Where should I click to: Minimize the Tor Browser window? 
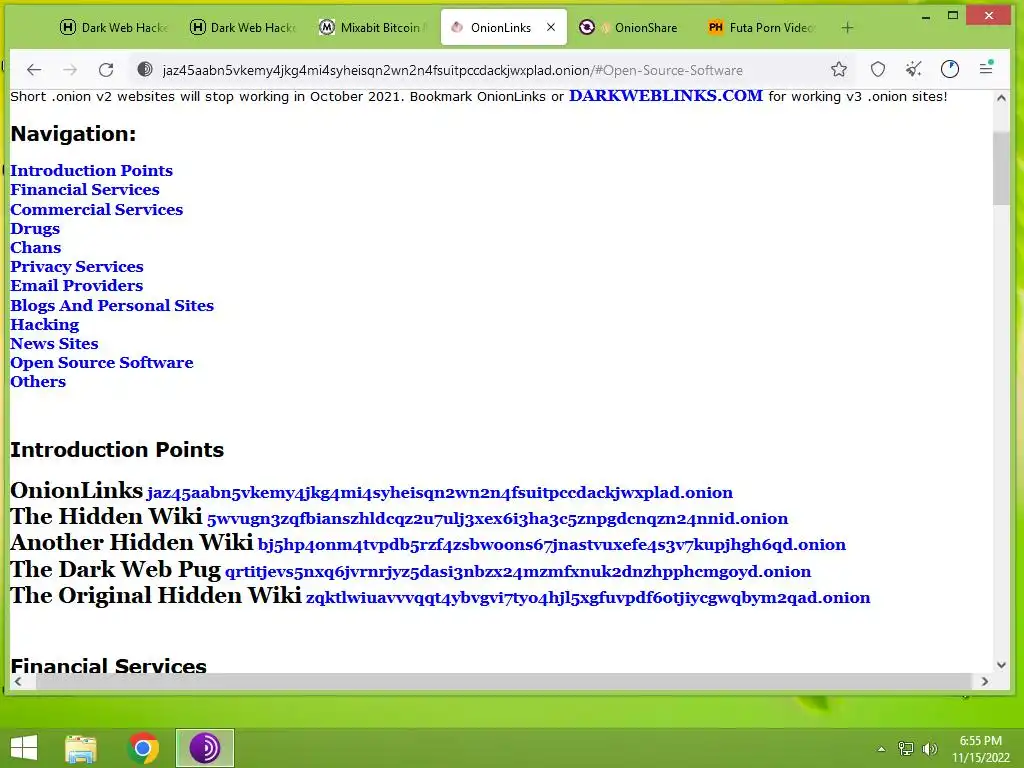tap(925, 16)
